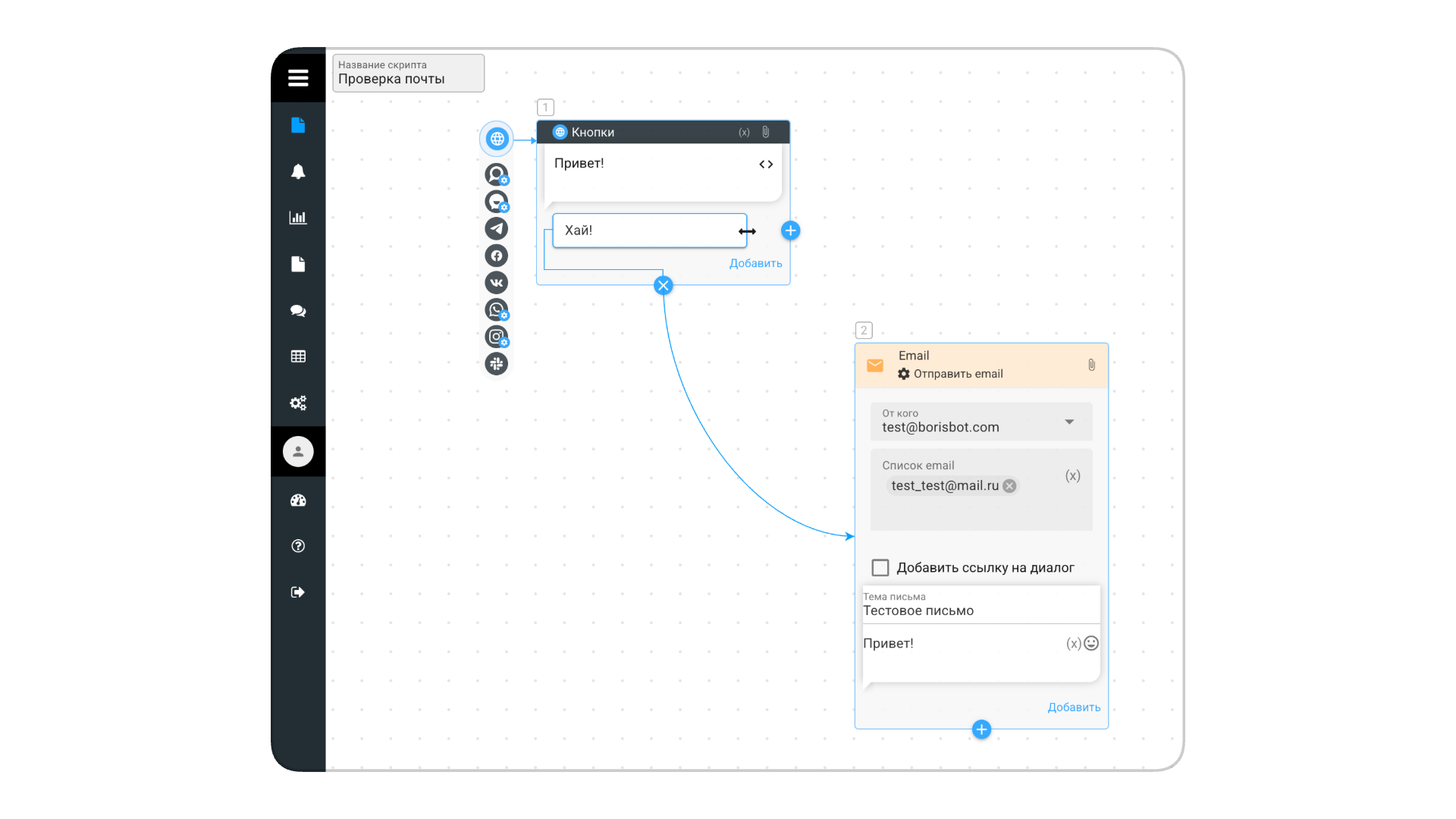This screenshot has width=1456, height=819.
Task: Click the blue plus below Email block
Action: pos(981,730)
